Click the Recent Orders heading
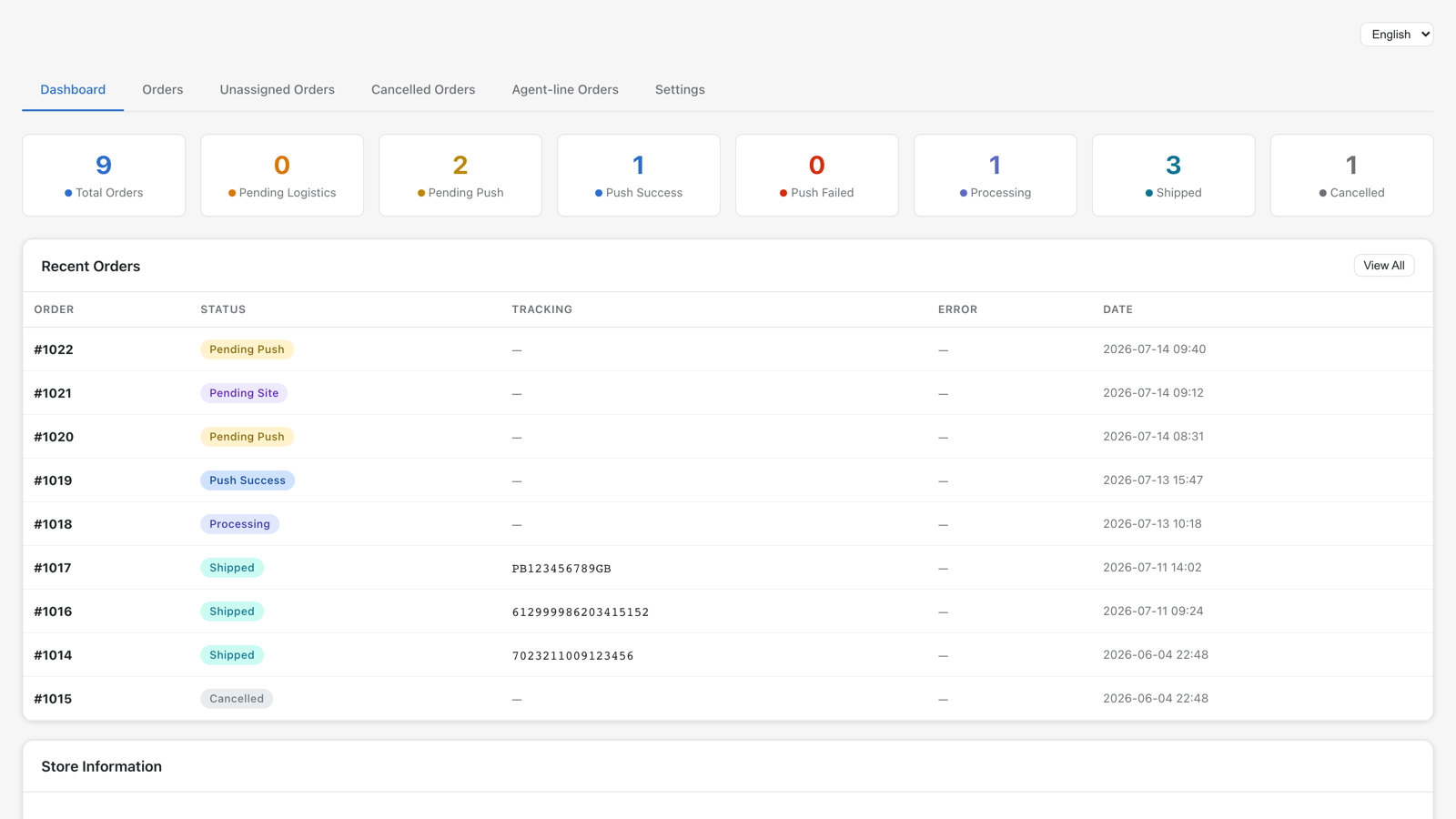 91,267
